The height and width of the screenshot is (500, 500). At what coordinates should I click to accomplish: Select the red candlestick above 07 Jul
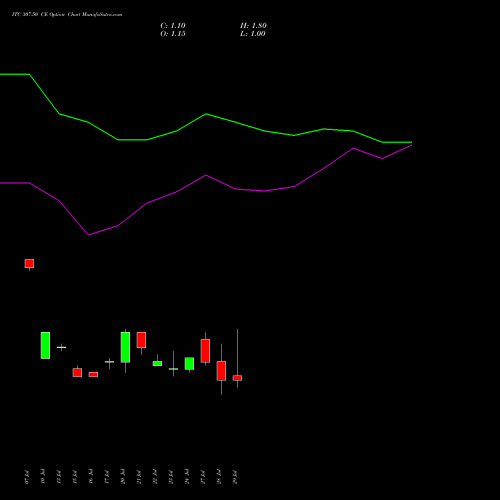click(x=29, y=263)
